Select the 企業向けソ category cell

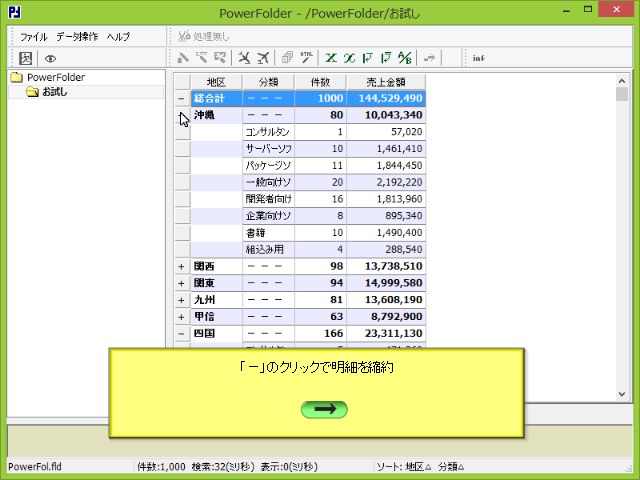(x=269, y=216)
